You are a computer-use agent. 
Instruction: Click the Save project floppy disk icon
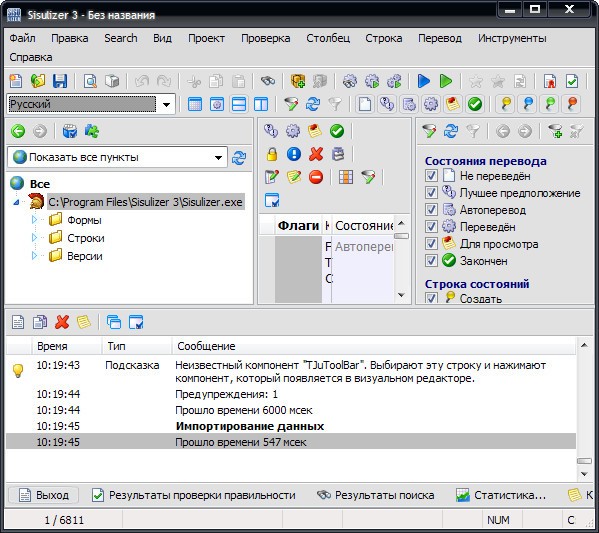[60, 81]
